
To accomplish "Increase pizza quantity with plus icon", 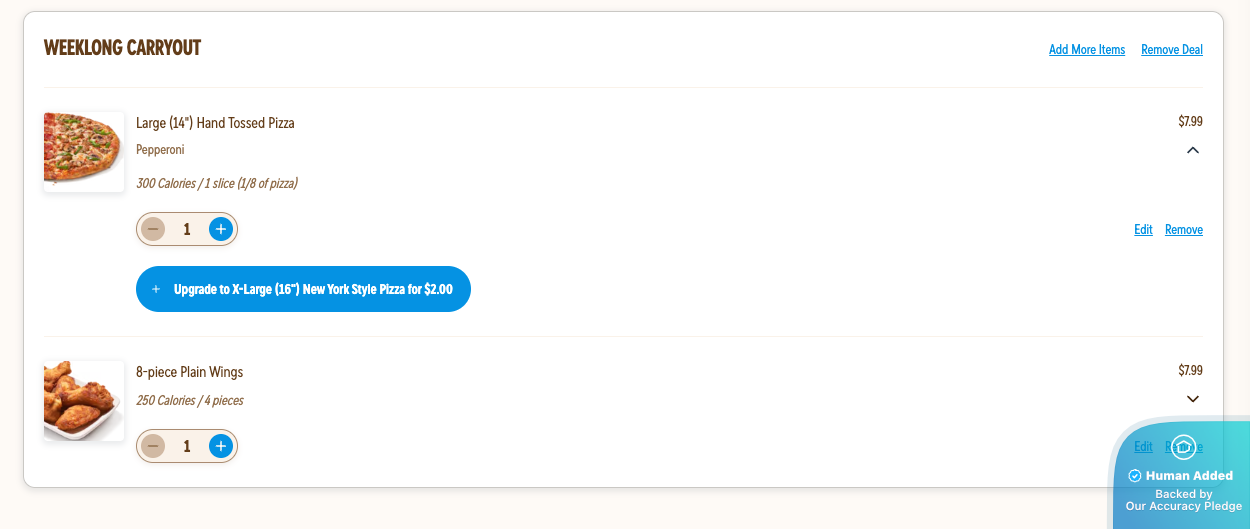I will (221, 229).
